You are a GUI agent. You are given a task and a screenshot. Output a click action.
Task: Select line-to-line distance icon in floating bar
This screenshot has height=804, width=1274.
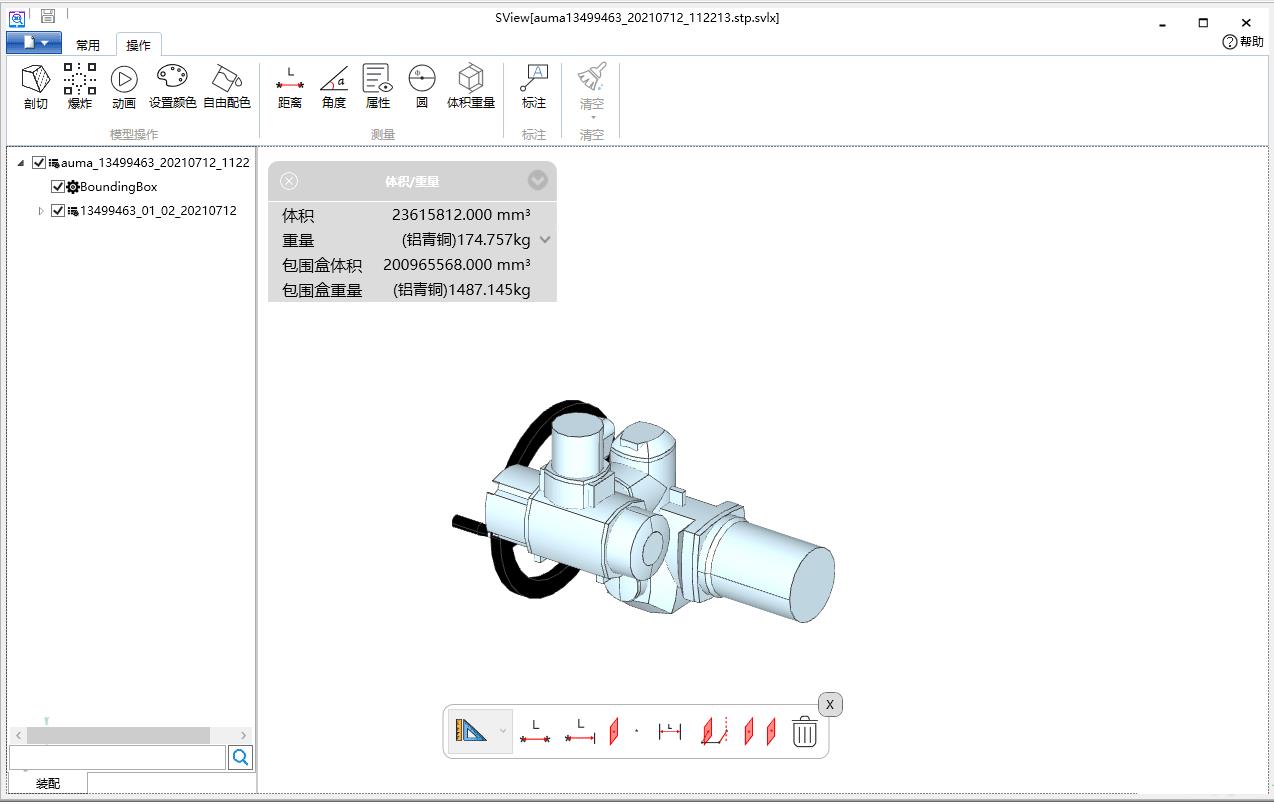click(670, 732)
